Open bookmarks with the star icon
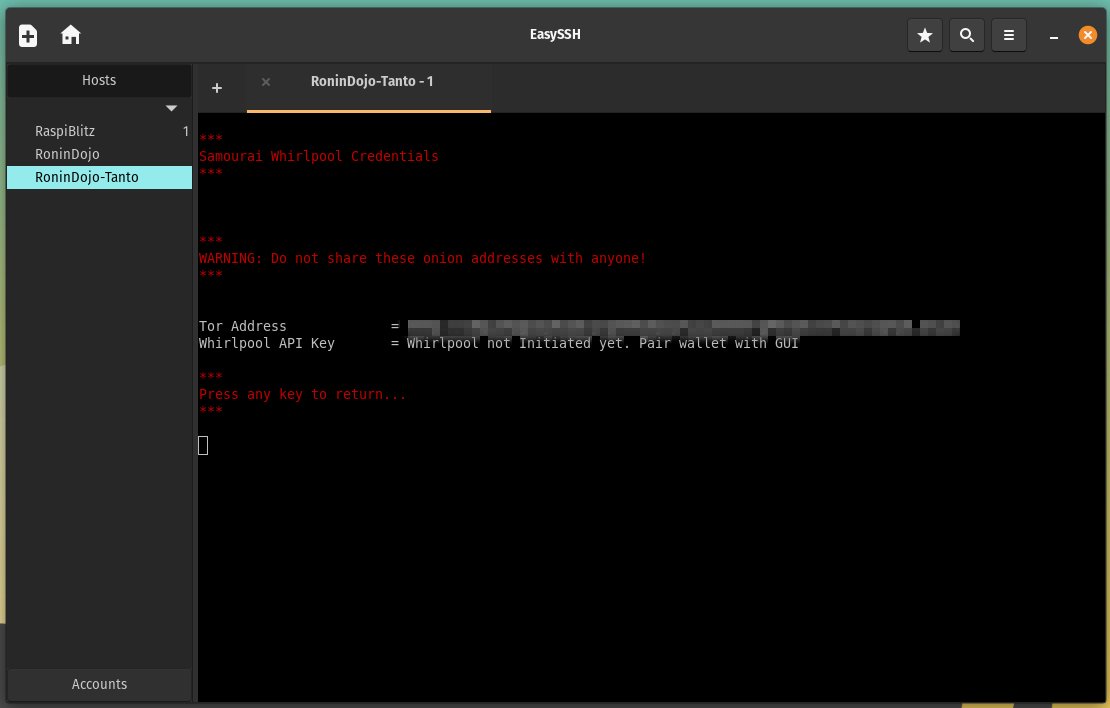 [925, 35]
